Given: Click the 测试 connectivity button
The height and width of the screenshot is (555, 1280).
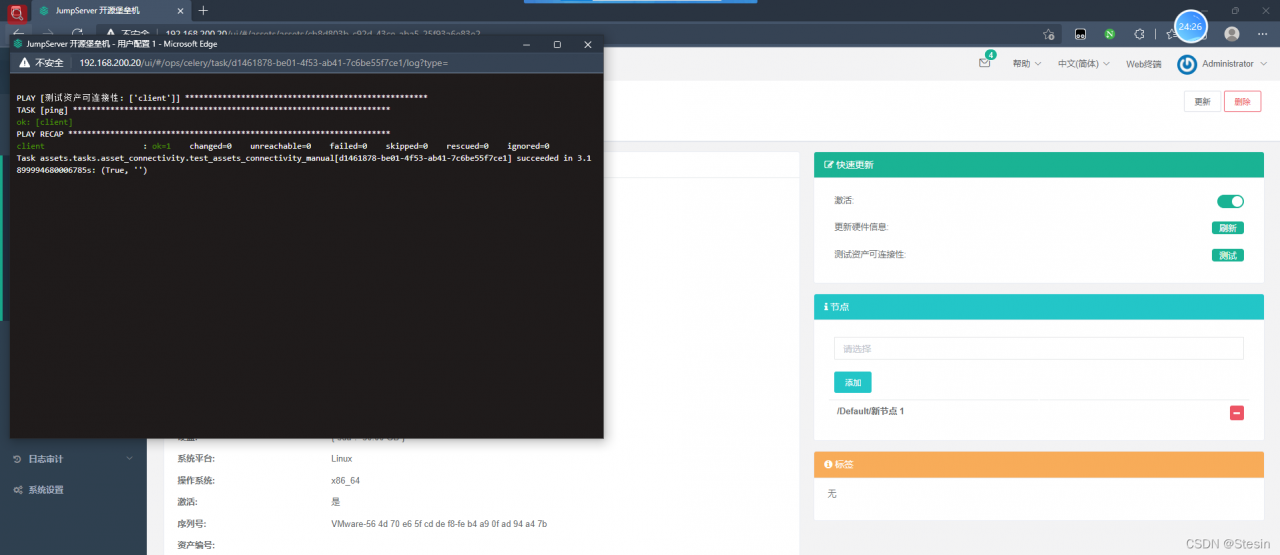Looking at the screenshot, I should [x=1227, y=255].
